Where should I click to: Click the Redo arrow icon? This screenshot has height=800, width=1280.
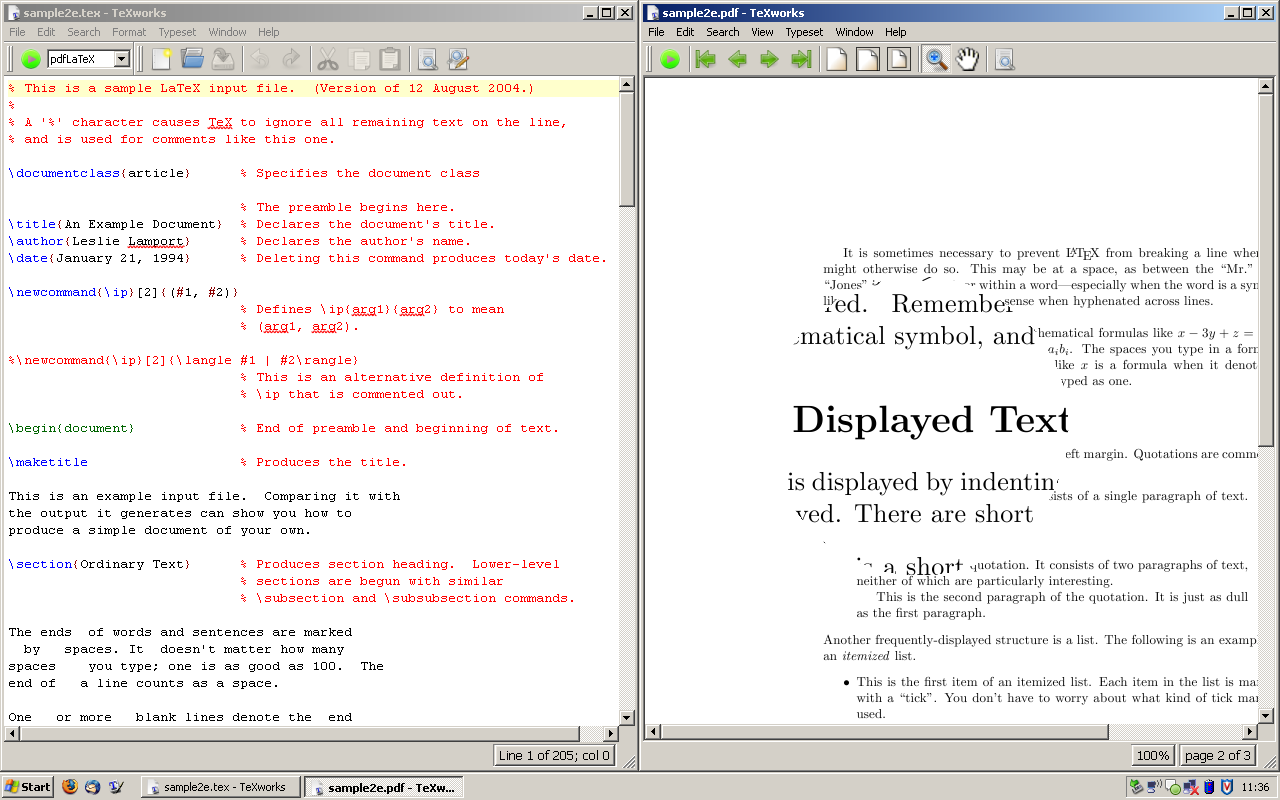(291, 59)
